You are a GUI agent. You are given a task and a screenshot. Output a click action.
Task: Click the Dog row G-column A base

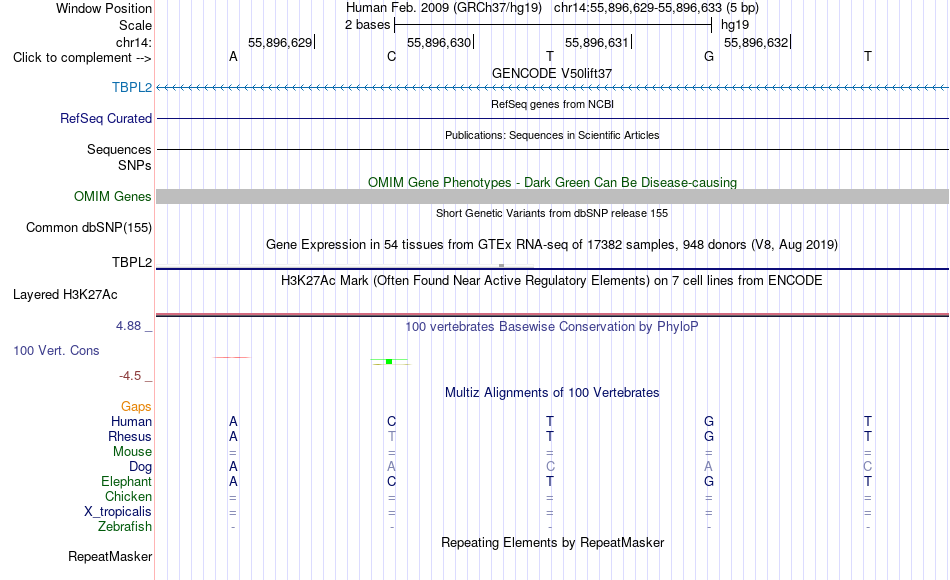pyautogui.click(x=709, y=467)
